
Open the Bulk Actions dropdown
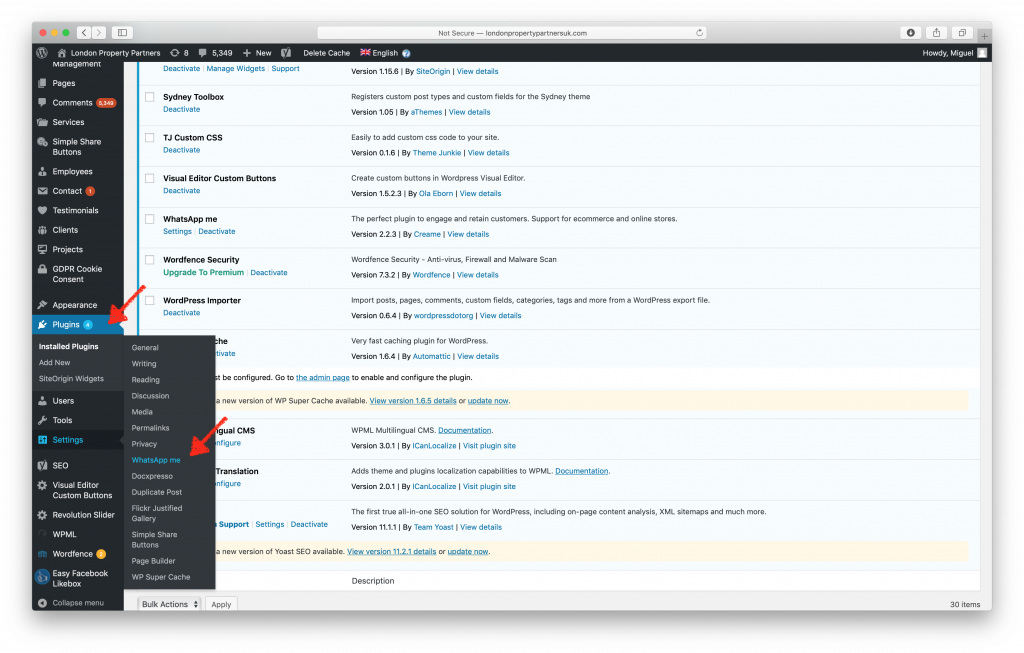170,605
